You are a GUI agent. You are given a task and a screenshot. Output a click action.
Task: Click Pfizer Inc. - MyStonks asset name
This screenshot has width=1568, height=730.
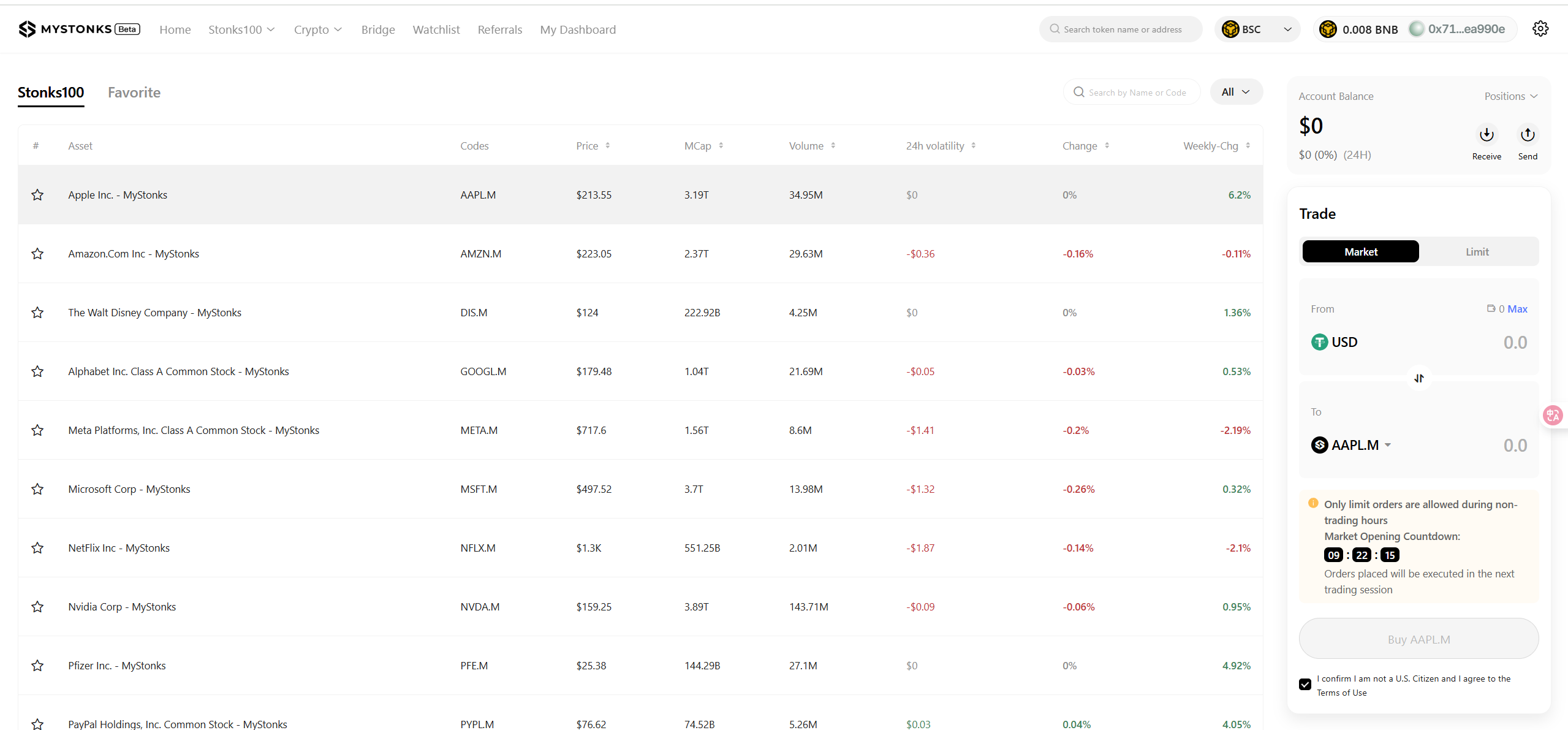(117, 666)
